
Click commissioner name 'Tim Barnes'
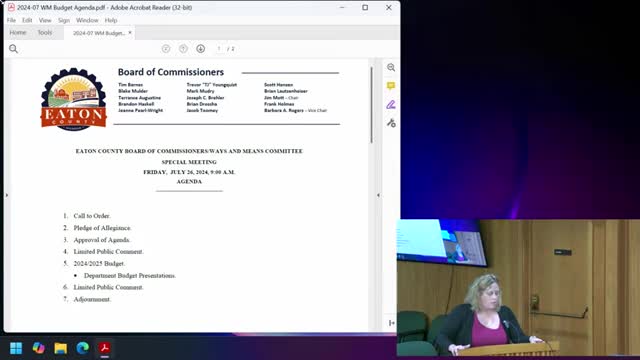131,85
